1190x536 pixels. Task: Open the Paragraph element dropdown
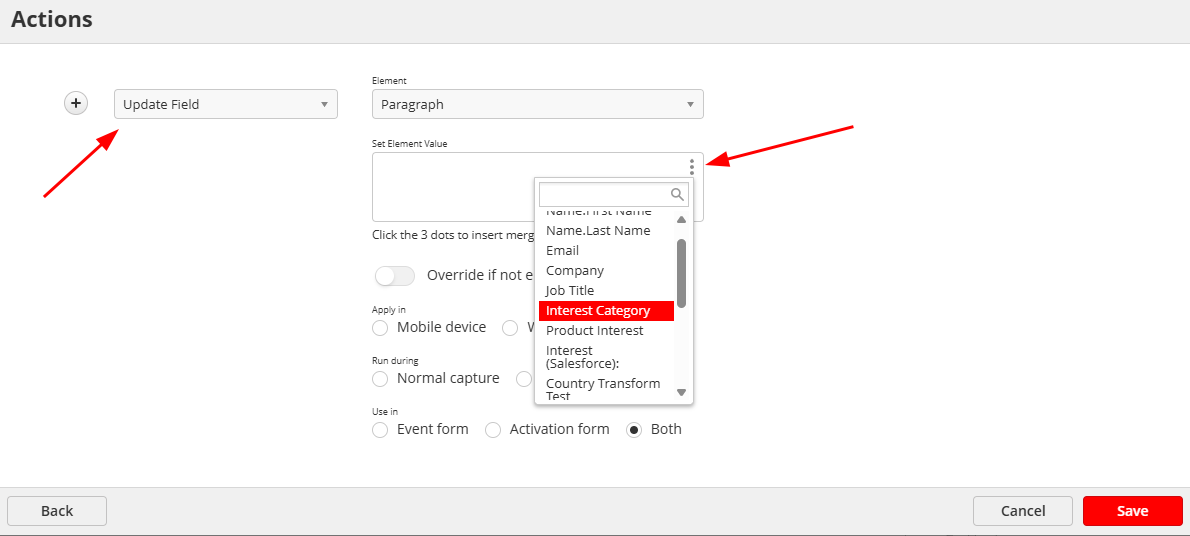click(x=537, y=104)
